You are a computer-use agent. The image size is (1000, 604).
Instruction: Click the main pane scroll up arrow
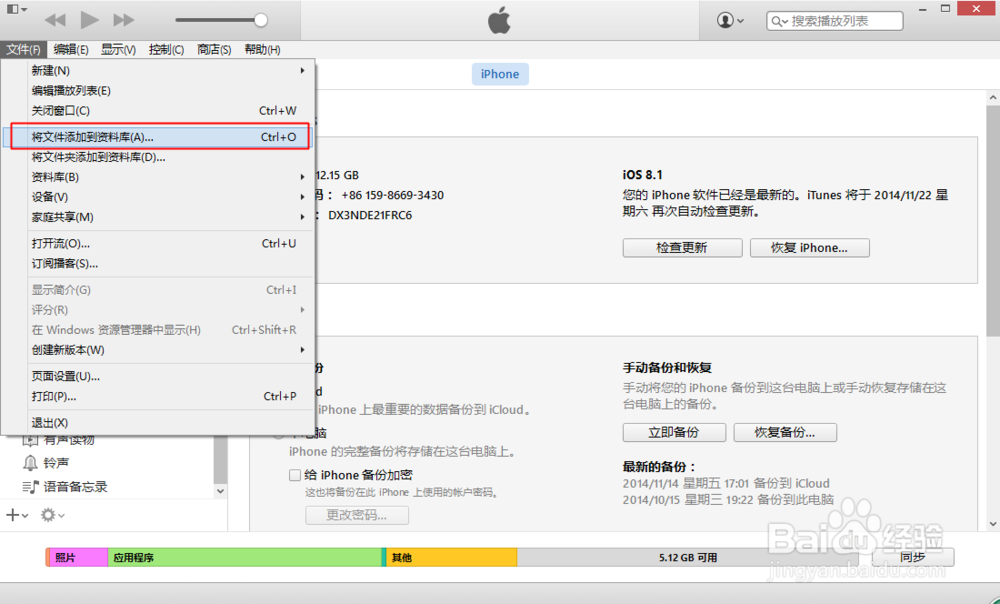click(993, 98)
